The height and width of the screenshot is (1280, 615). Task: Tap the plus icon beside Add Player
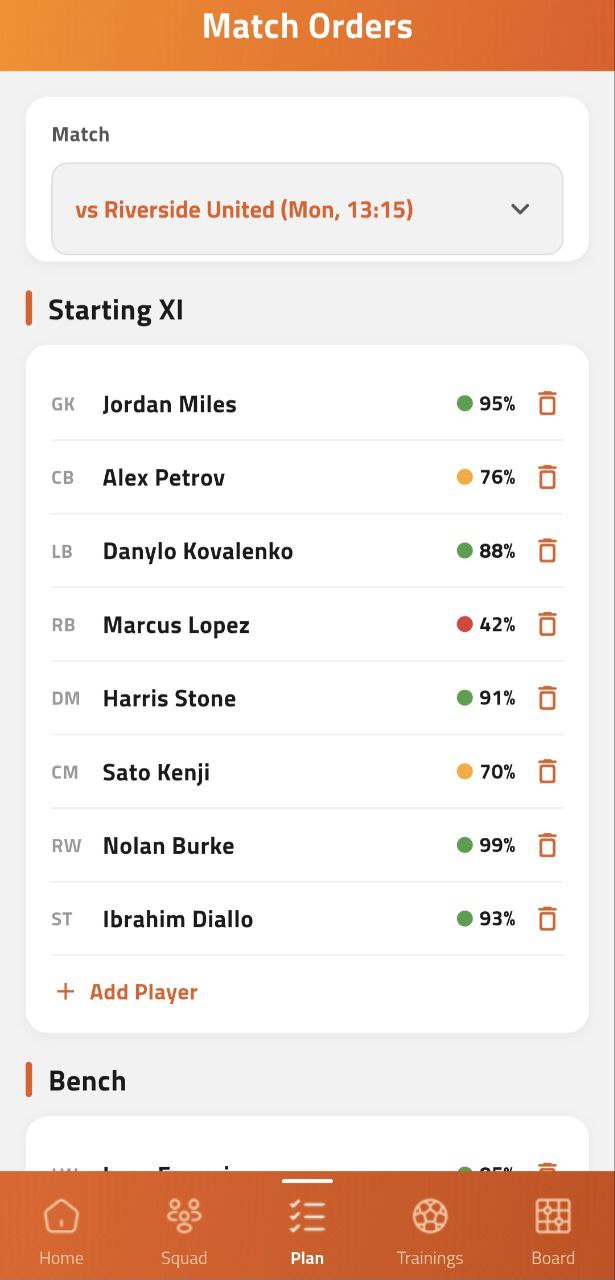[65, 992]
